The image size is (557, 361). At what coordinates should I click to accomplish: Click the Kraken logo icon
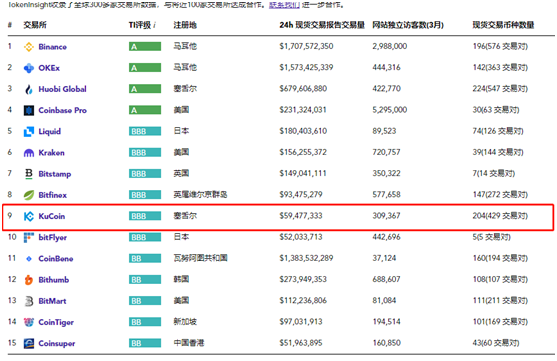(29, 153)
